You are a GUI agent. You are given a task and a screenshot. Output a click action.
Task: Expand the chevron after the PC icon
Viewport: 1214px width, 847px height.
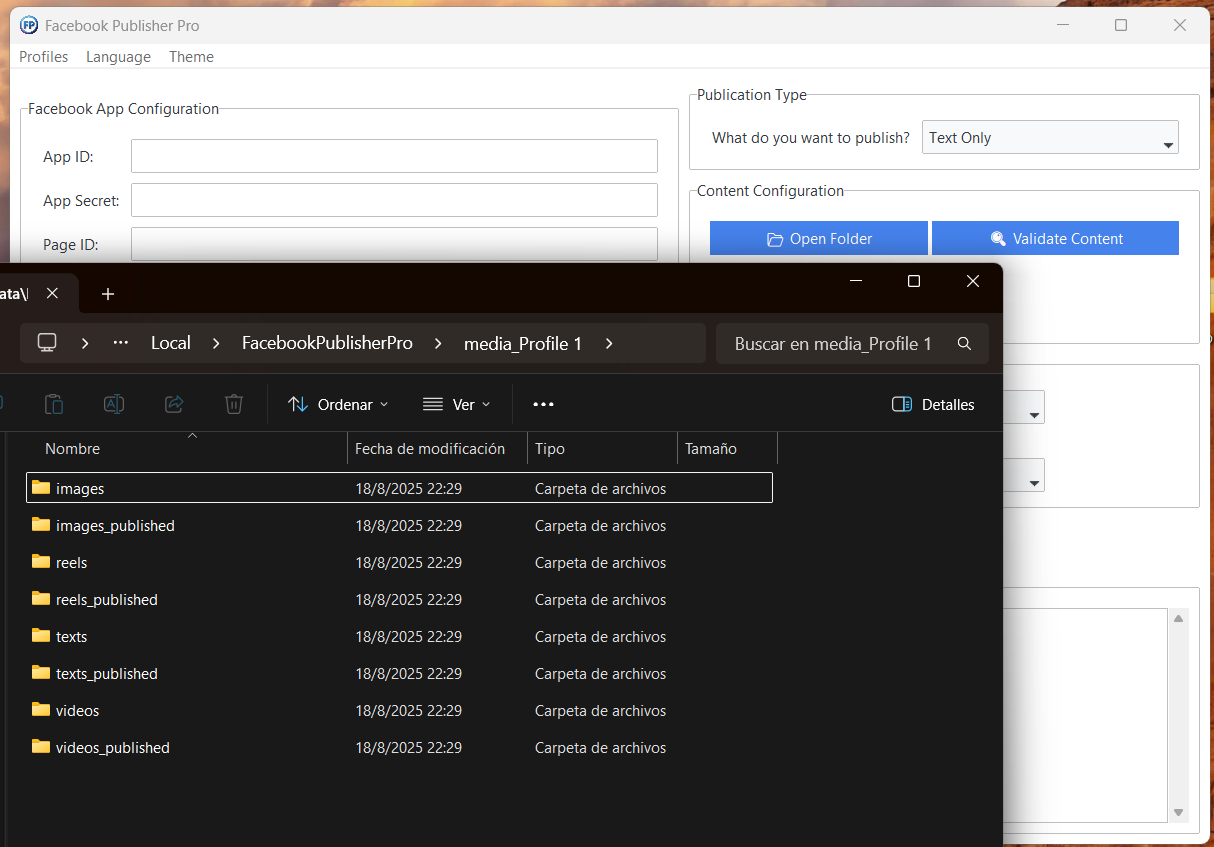coord(85,343)
